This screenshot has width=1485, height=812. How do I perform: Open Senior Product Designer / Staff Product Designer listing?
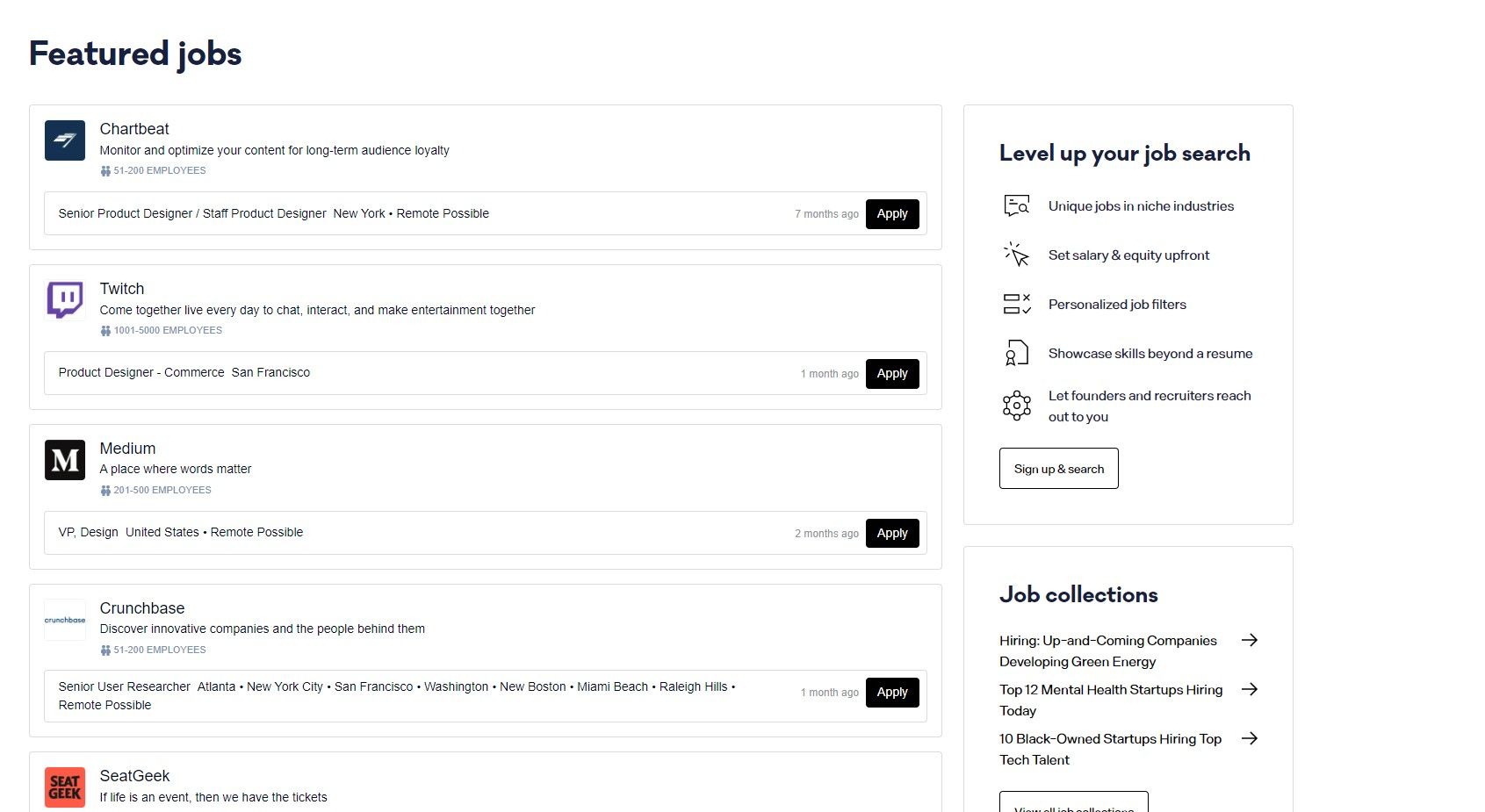point(192,213)
